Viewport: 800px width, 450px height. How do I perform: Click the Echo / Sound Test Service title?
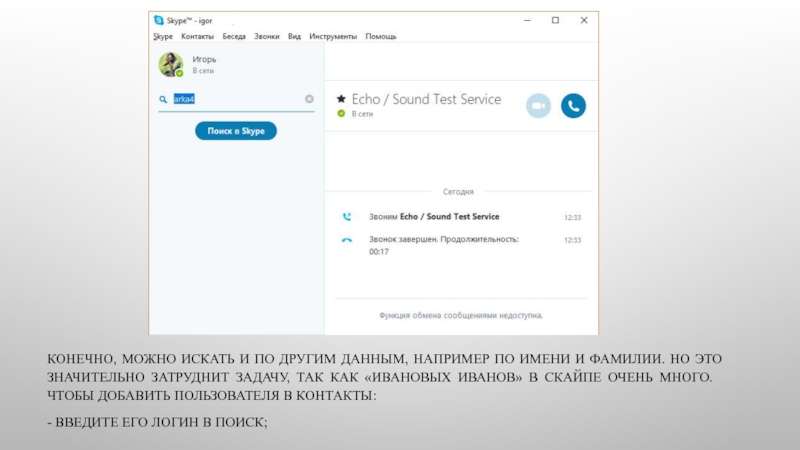[x=426, y=99]
